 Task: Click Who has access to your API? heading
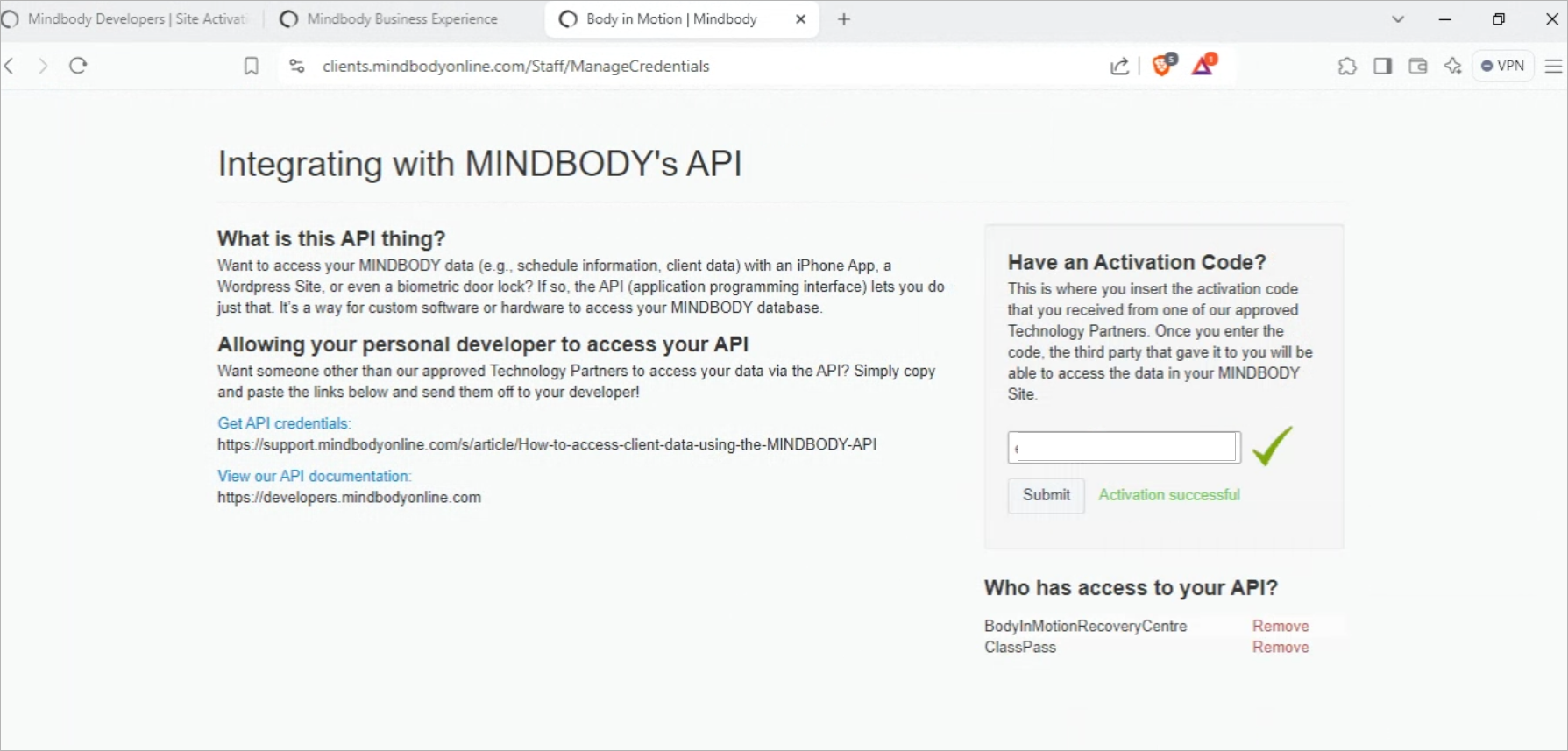(x=1131, y=587)
